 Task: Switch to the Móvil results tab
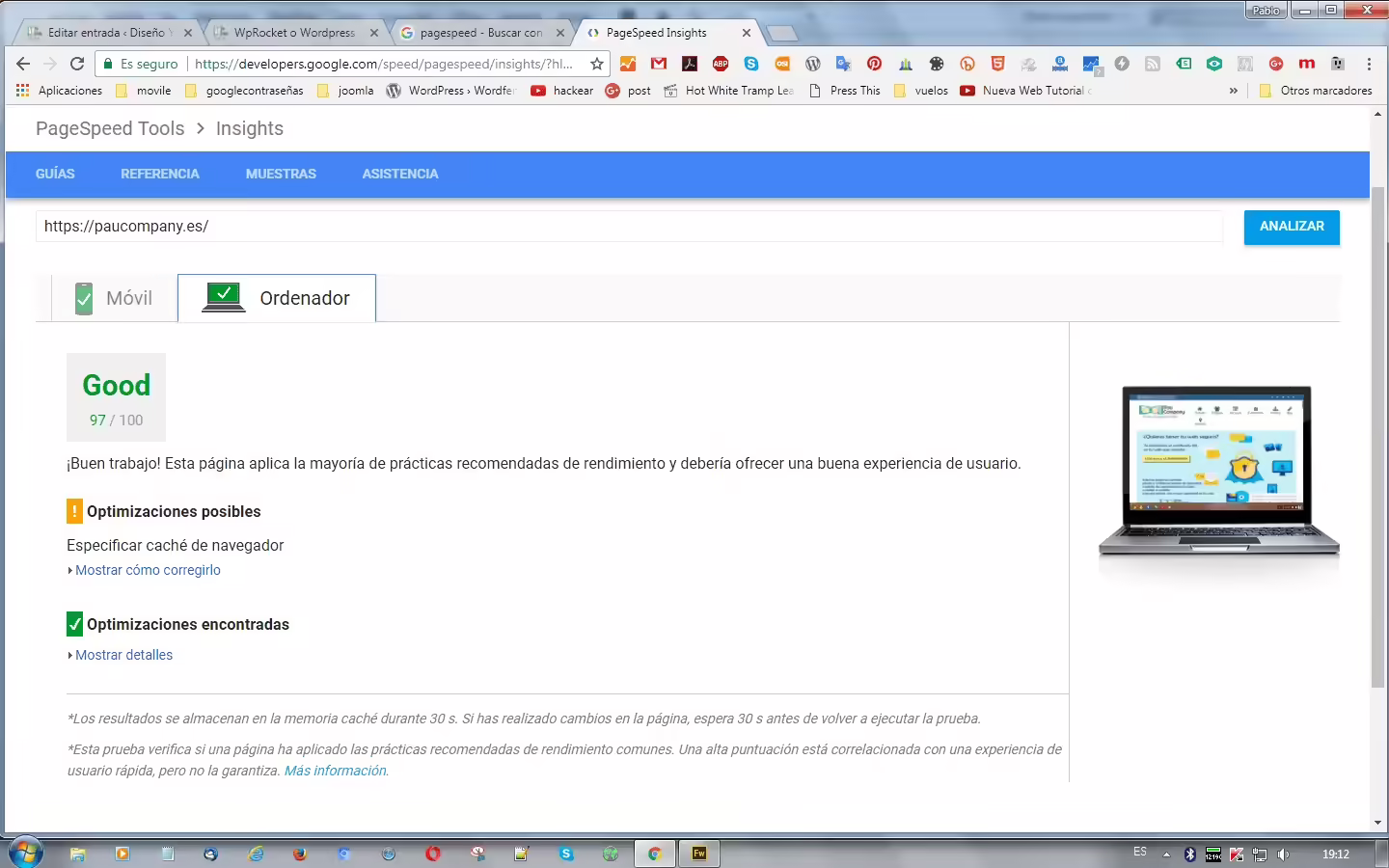click(114, 298)
